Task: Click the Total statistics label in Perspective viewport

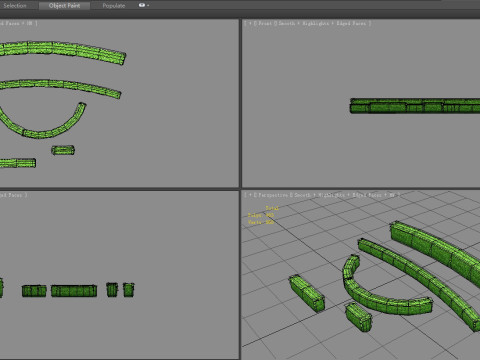Action: click(272, 208)
